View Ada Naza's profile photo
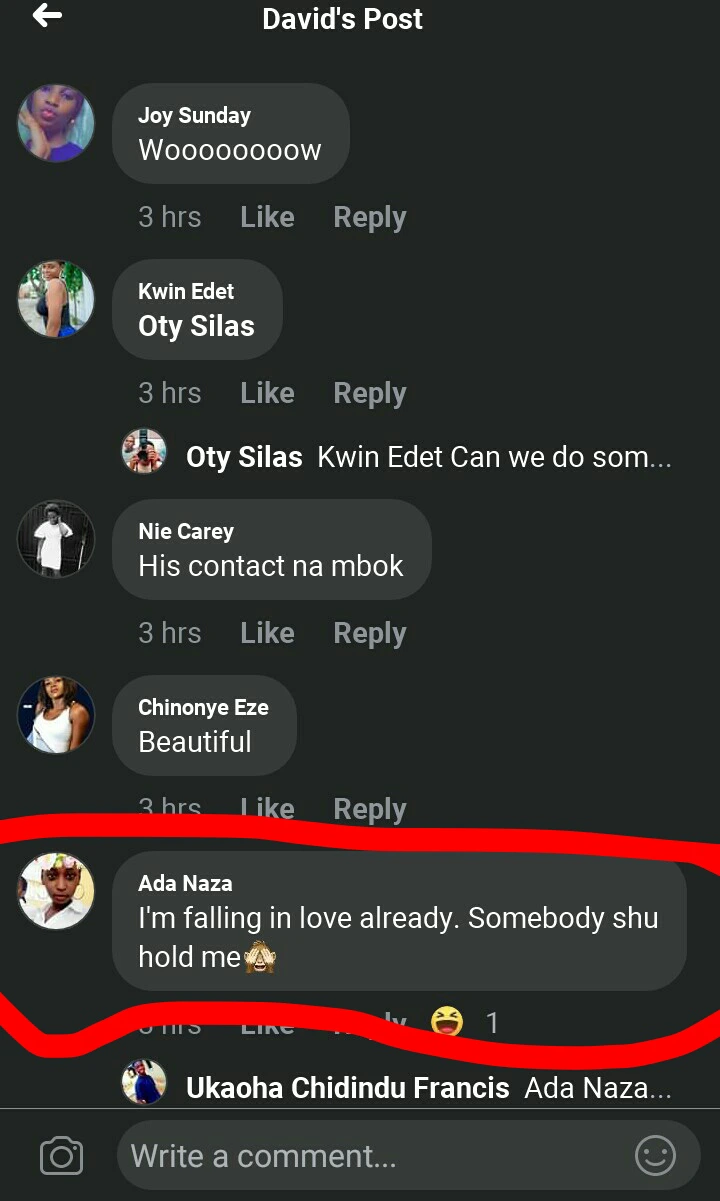The width and height of the screenshot is (720, 1201). tap(56, 891)
